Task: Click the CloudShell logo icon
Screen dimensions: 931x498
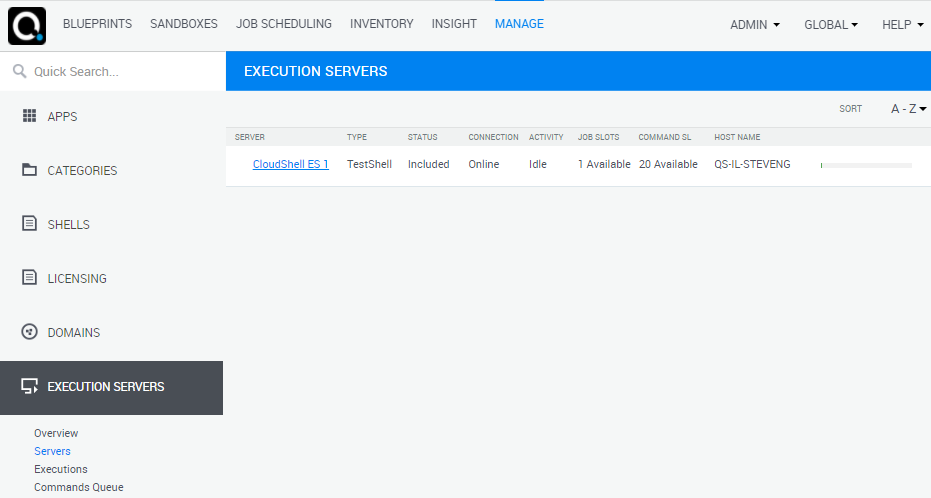Action: (27, 25)
